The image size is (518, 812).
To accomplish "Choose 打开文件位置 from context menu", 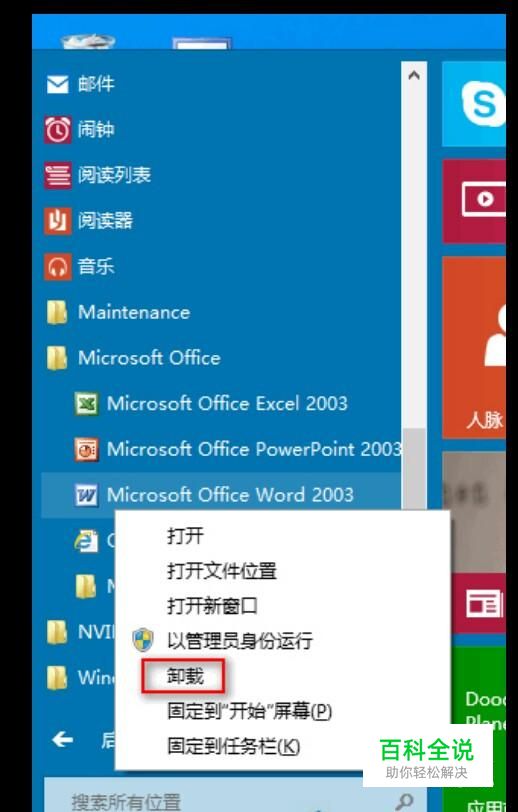I will coord(222,571).
